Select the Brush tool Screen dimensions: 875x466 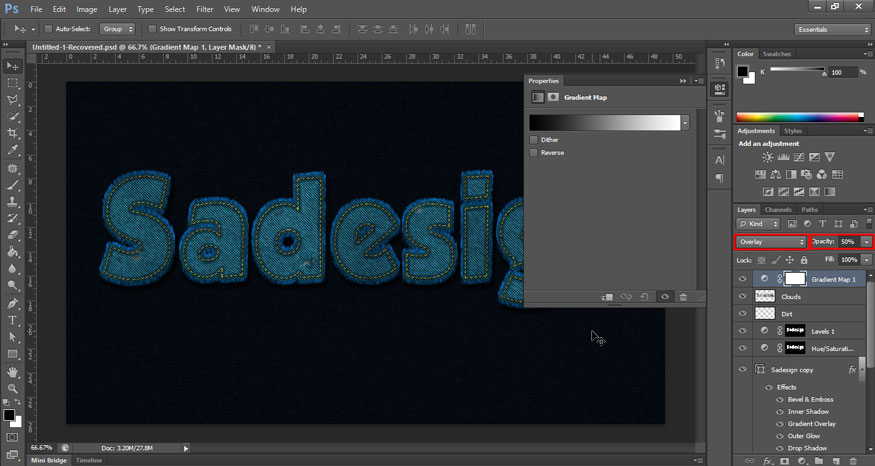tap(12, 185)
